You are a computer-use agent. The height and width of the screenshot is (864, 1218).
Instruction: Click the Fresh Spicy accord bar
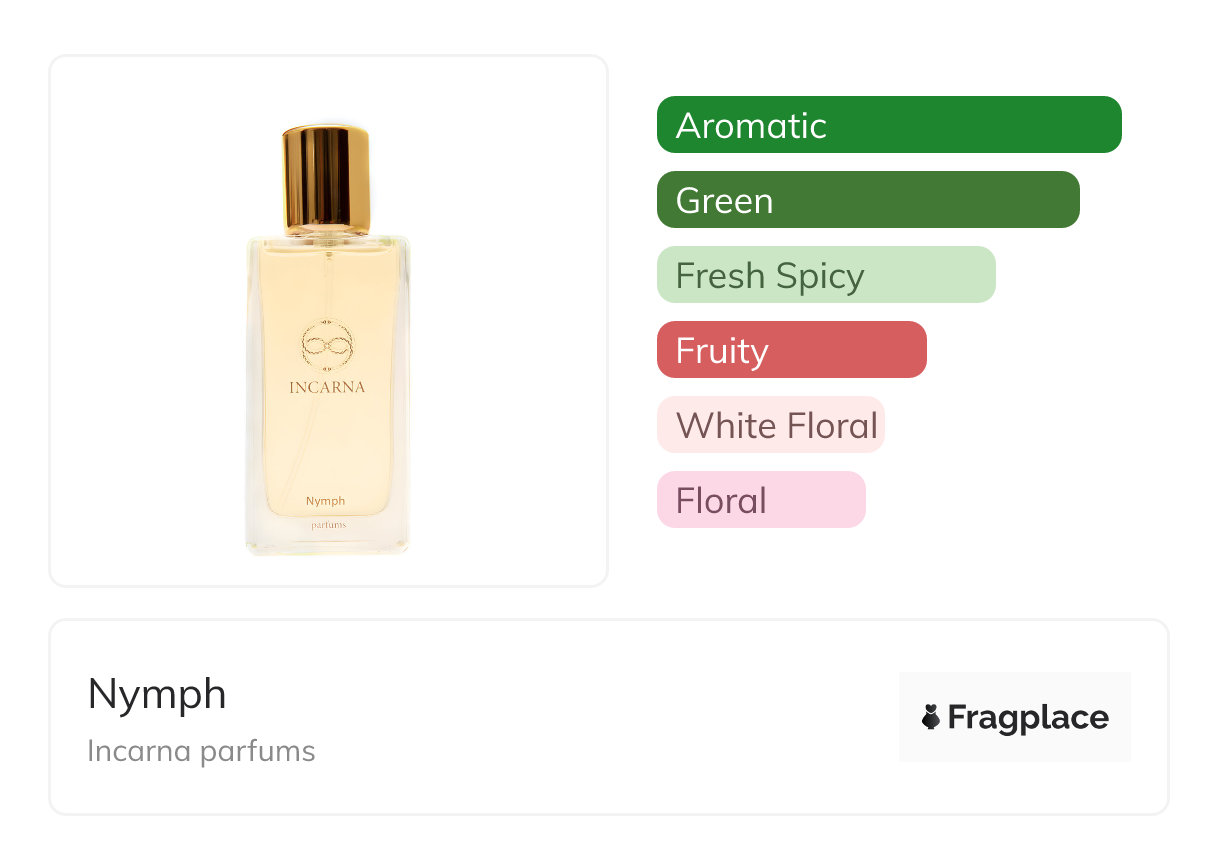pos(825,275)
